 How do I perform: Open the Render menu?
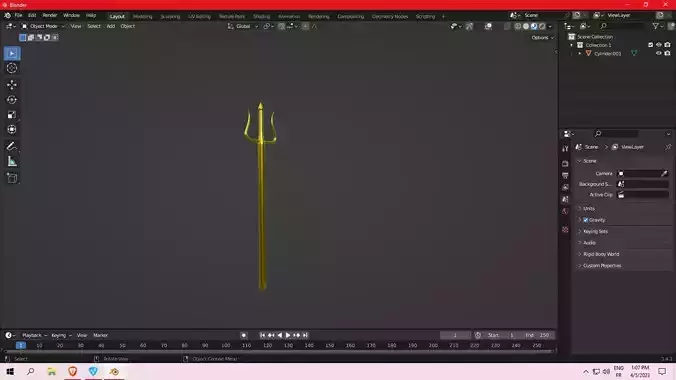coord(50,16)
